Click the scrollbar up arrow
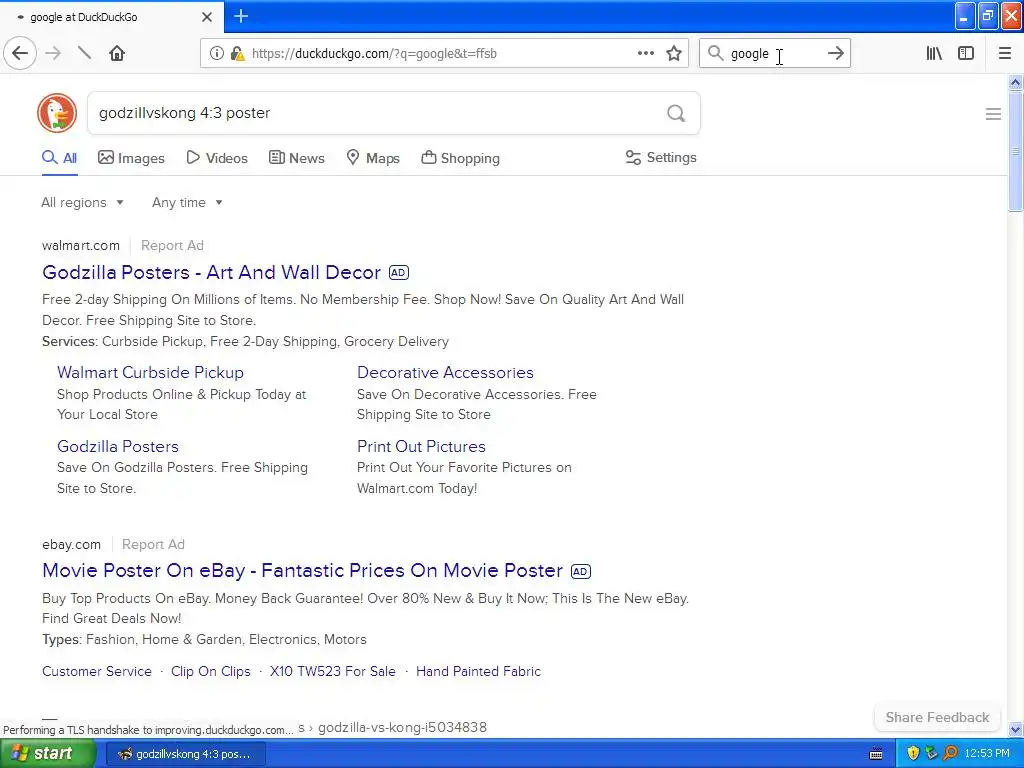This screenshot has height=768, width=1024. pos(1015,82)
